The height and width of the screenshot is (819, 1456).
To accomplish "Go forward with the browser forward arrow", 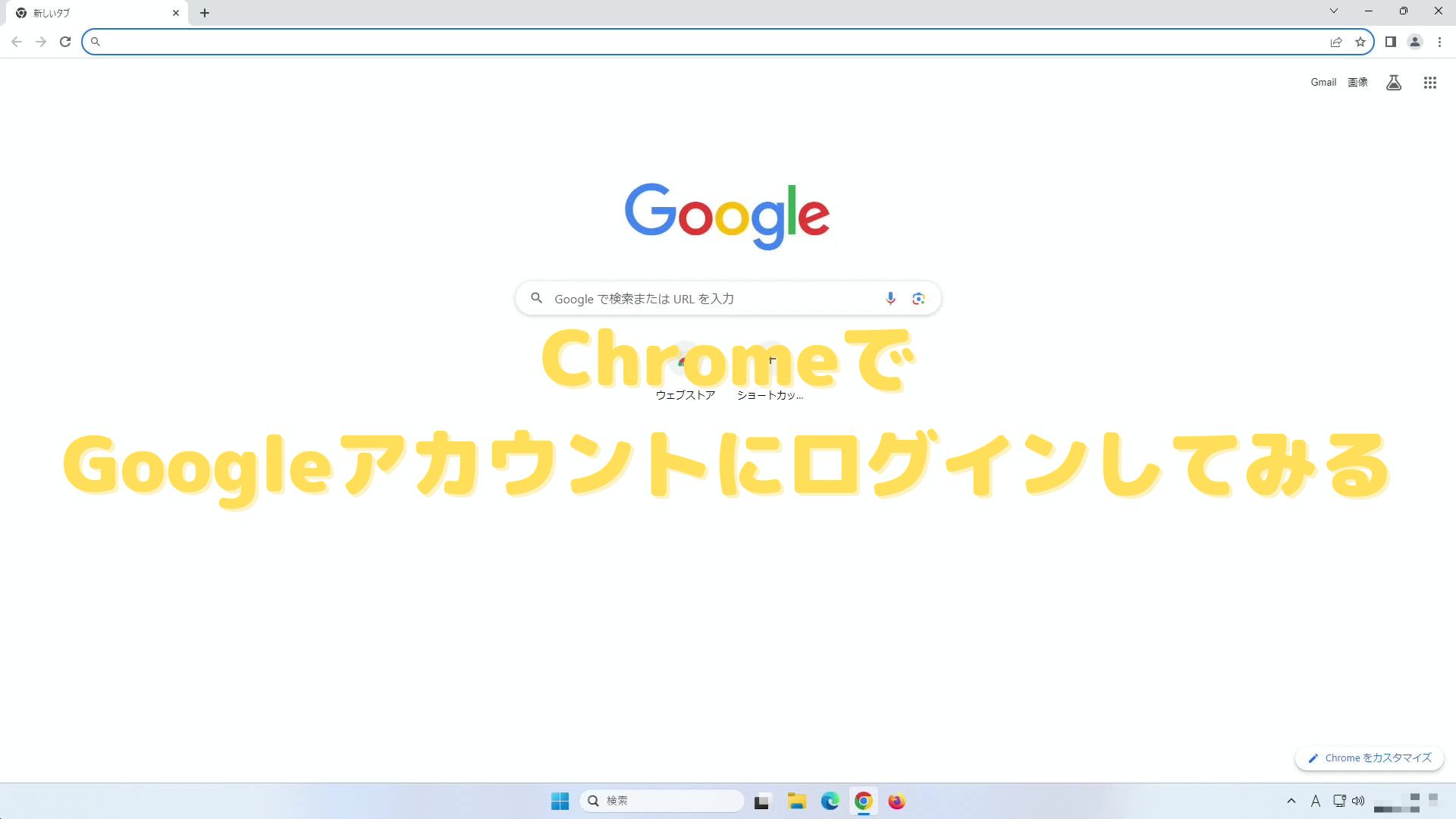I will coord(41,42).
